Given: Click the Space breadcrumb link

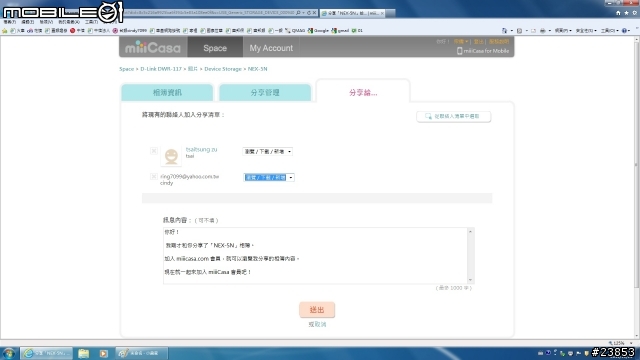Looking at the screenshot, I should pyautogui.click(x=127, y=69).
